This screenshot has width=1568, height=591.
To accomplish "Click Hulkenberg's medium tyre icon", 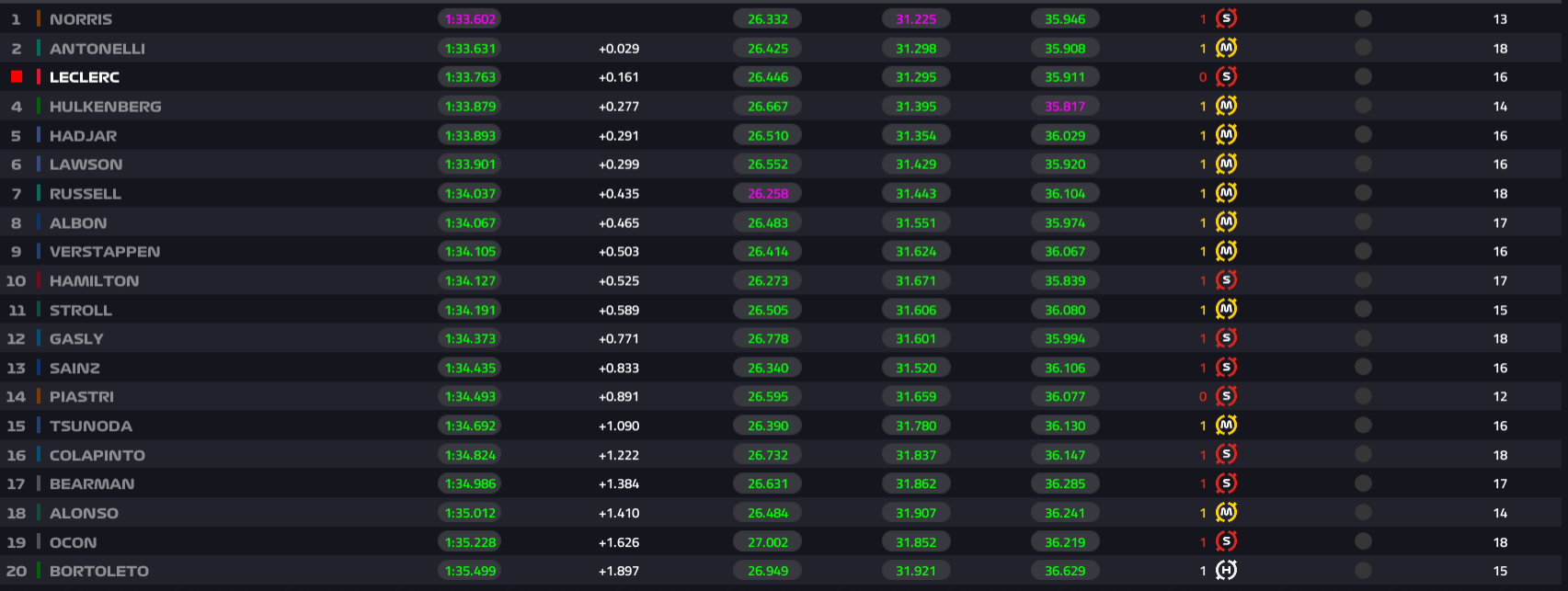I will [x=1226, y=107].
